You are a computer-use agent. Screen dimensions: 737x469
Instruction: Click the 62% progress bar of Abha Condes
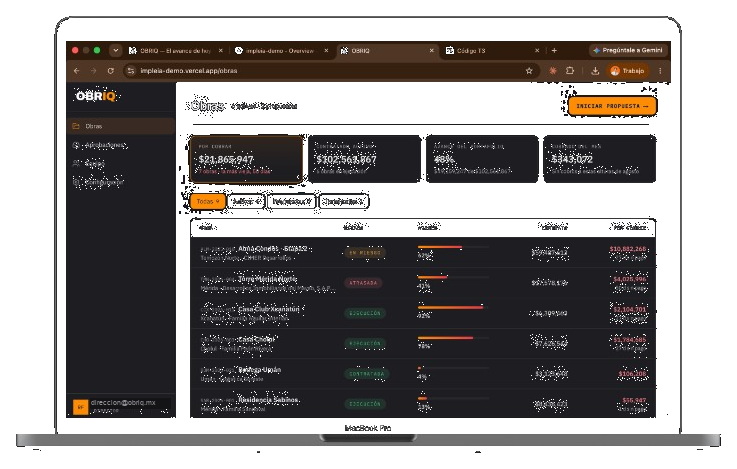point(453,247)
